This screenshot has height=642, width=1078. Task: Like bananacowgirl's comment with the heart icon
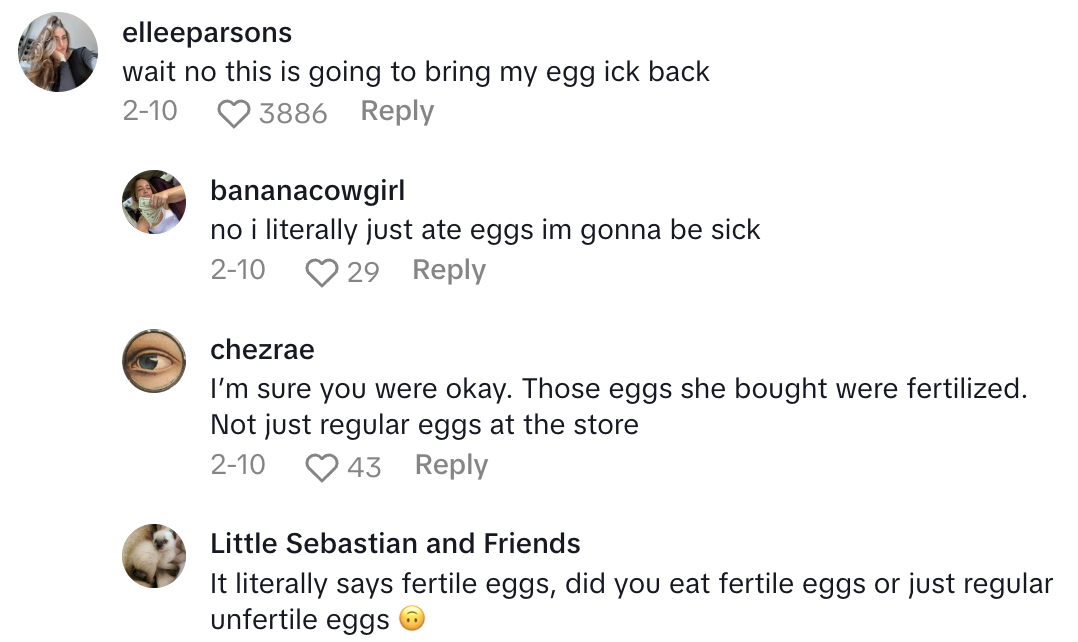tap(321, 273)
